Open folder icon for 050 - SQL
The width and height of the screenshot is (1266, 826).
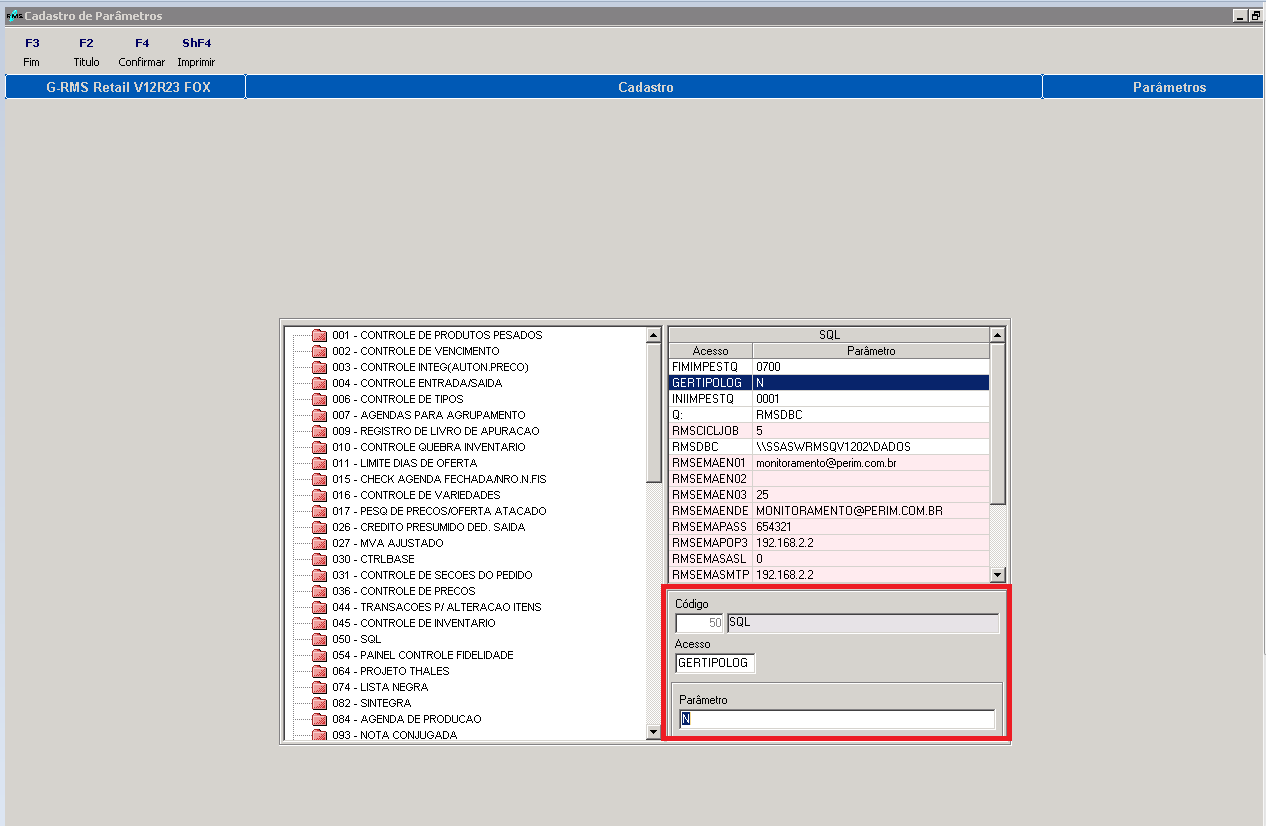[319, 639]
